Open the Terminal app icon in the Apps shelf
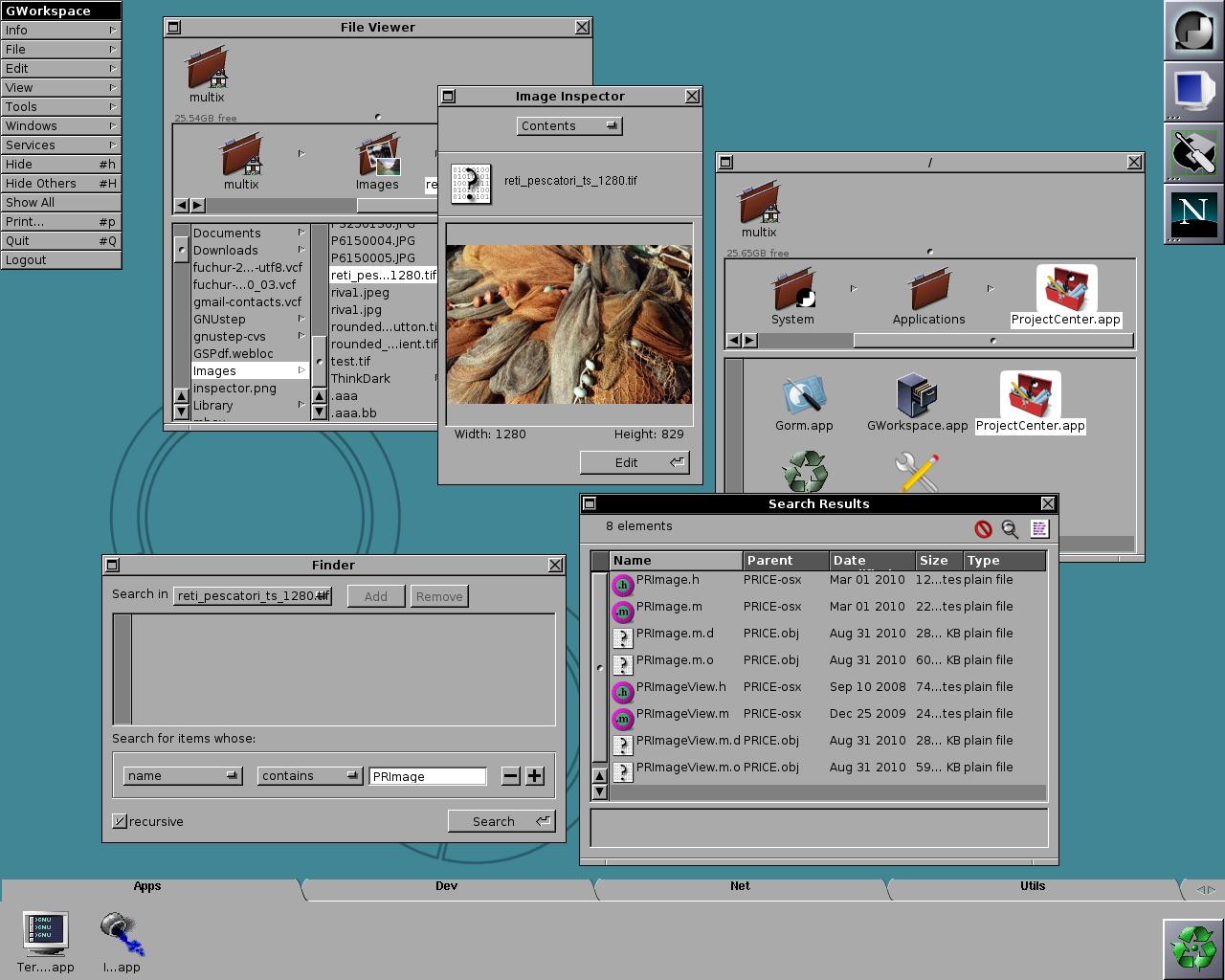Viewport: 1225px width, 980px height. pyautogui.click(x=45, y=934)
